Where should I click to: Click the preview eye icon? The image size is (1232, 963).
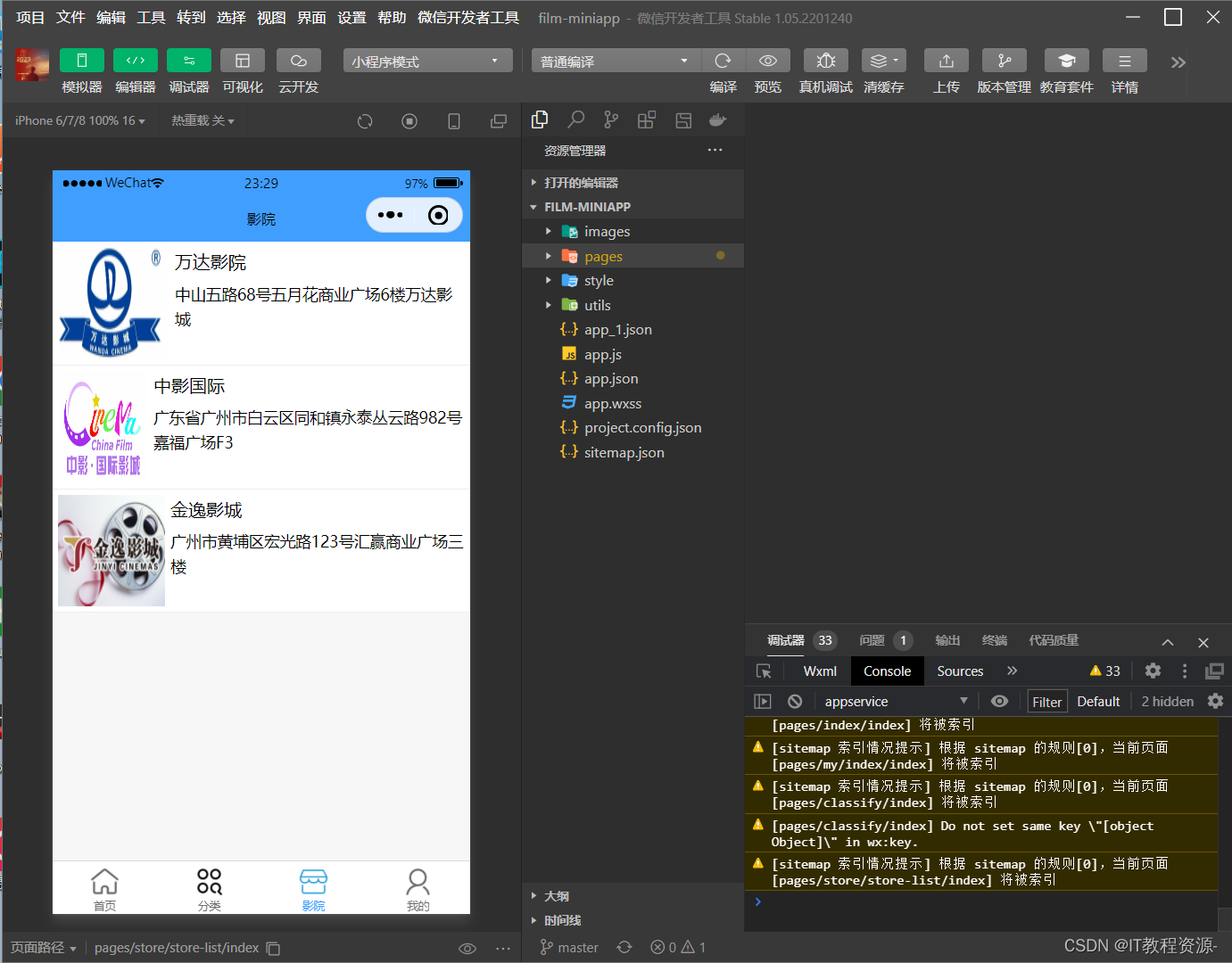(768, 61)
